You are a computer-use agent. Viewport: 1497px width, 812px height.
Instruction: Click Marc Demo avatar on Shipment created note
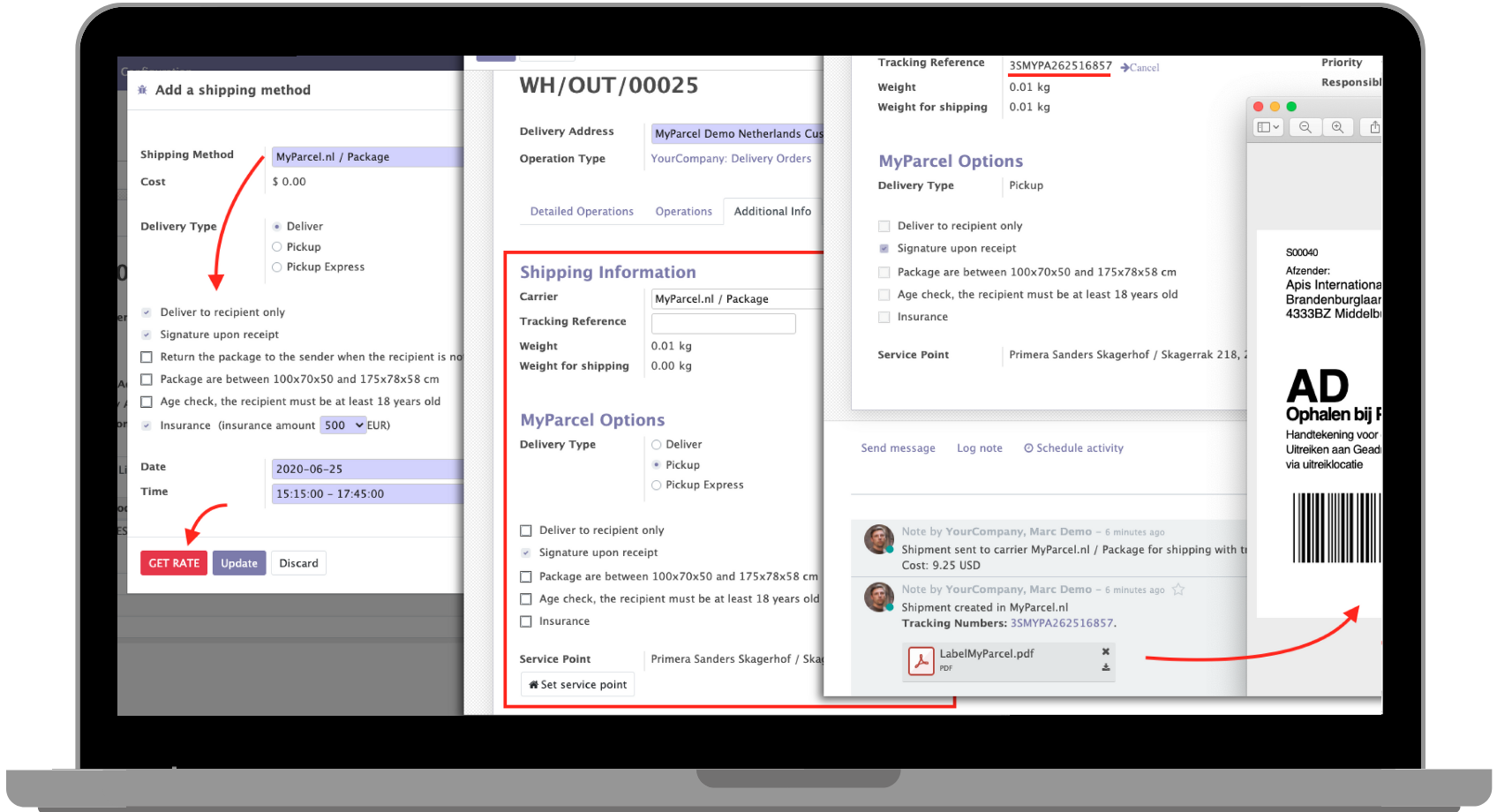coord(878,597)
